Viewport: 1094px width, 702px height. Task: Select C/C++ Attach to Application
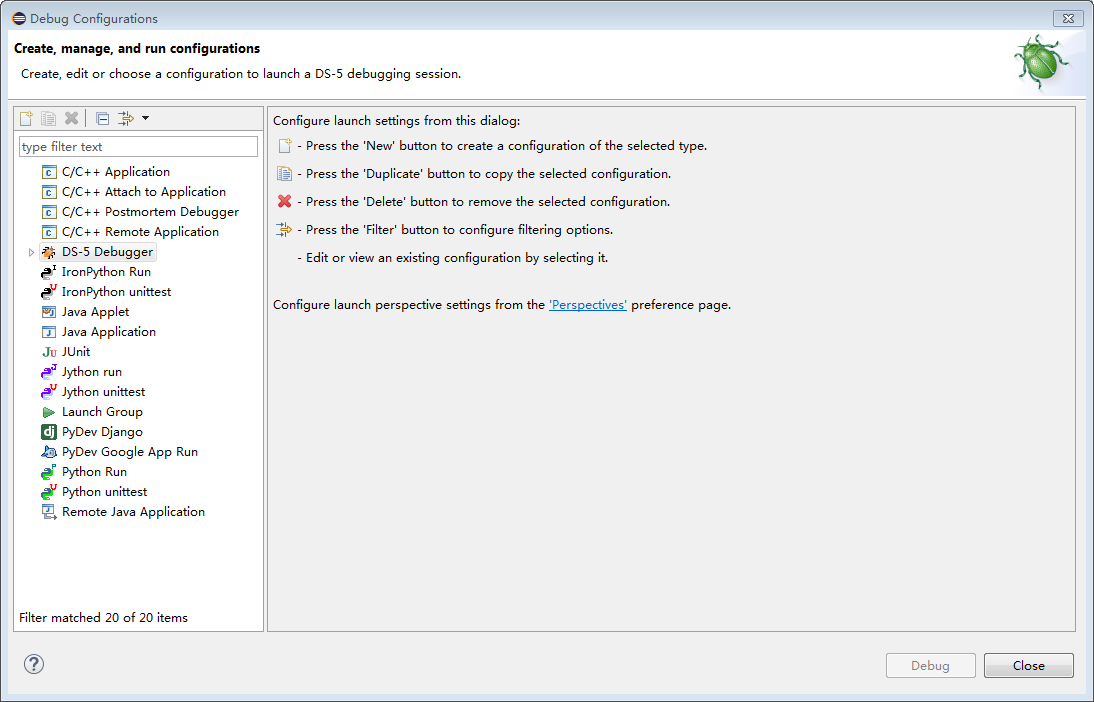click(x=143, y=192)
